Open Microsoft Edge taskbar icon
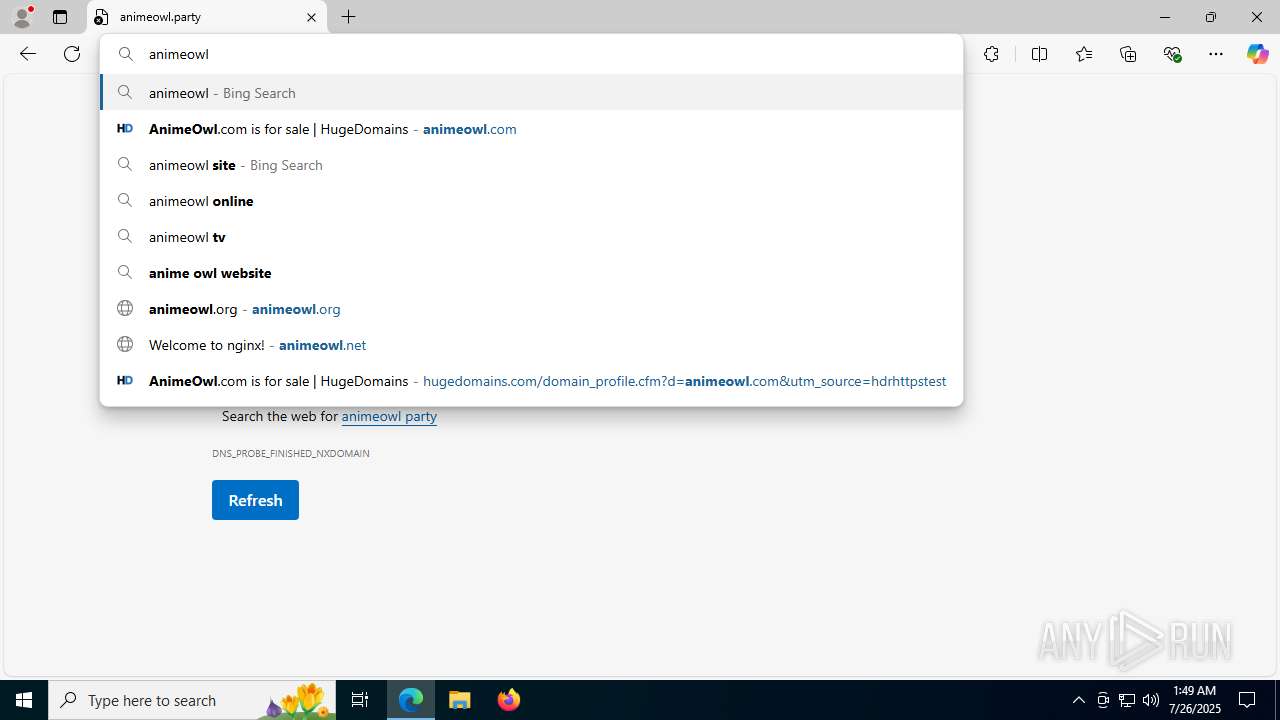 coord(411,700)
